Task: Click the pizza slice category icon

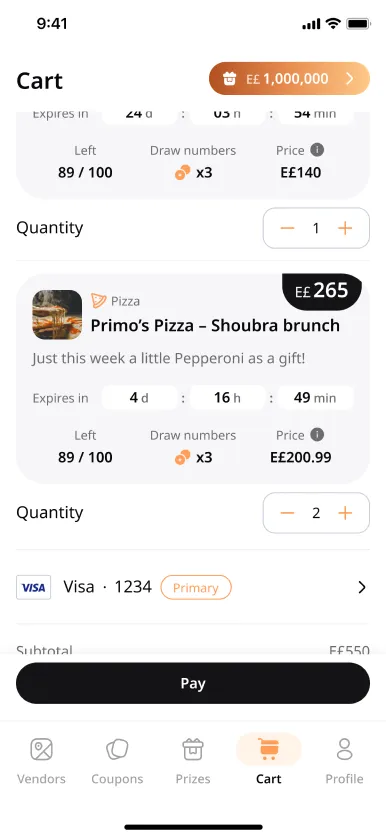Action: (x=98, y=301)
